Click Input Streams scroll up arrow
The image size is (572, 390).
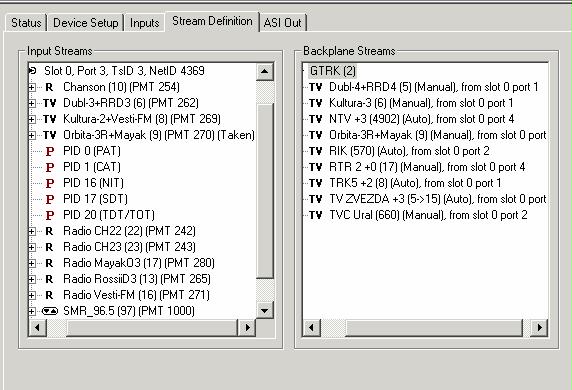(x=265, y=72)
